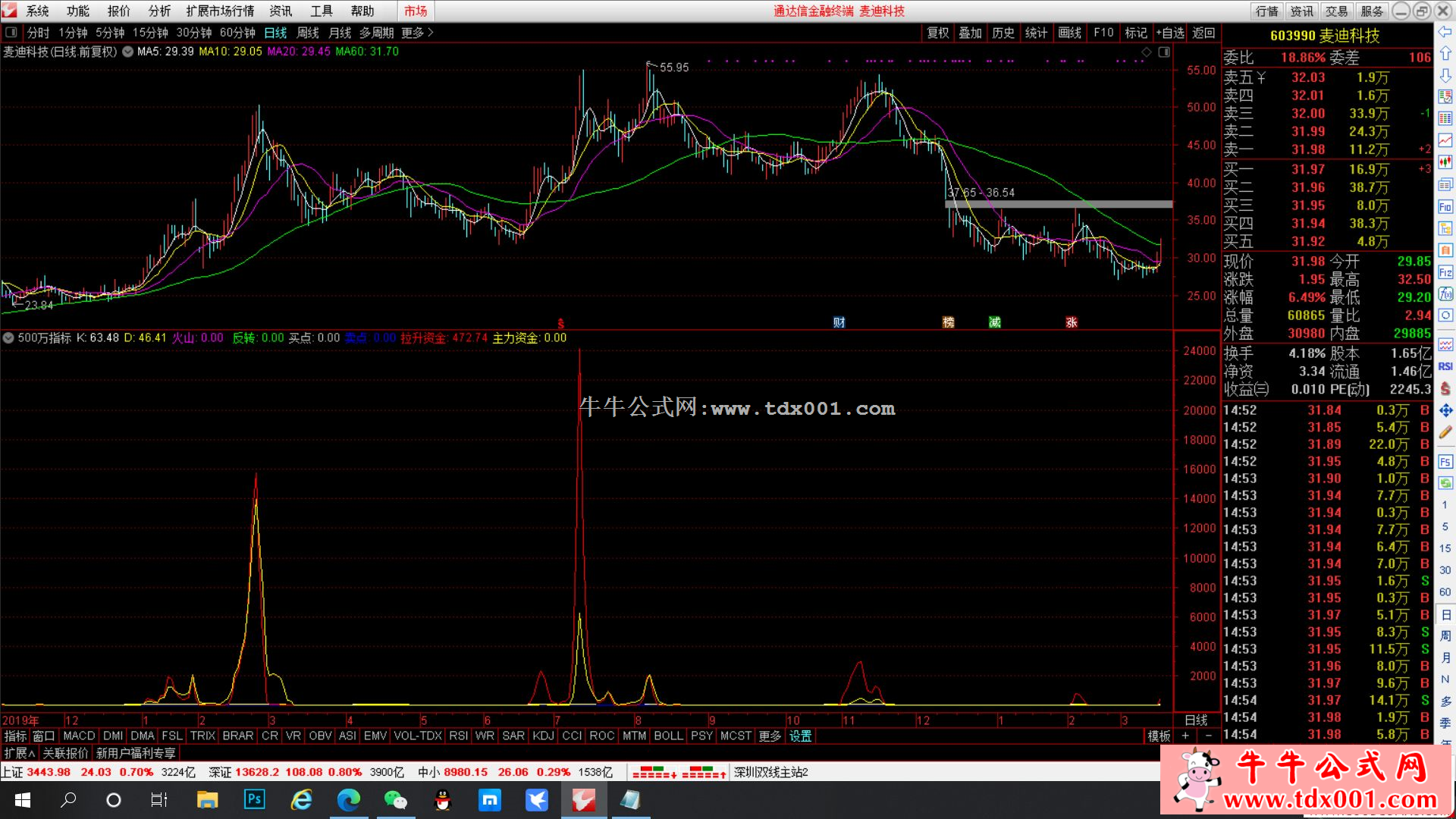Image resolution: width=1456 pixels, height=819 pixels.
Task: Click the up arrow icon in right sidebar
Action: click(1445, 54)
